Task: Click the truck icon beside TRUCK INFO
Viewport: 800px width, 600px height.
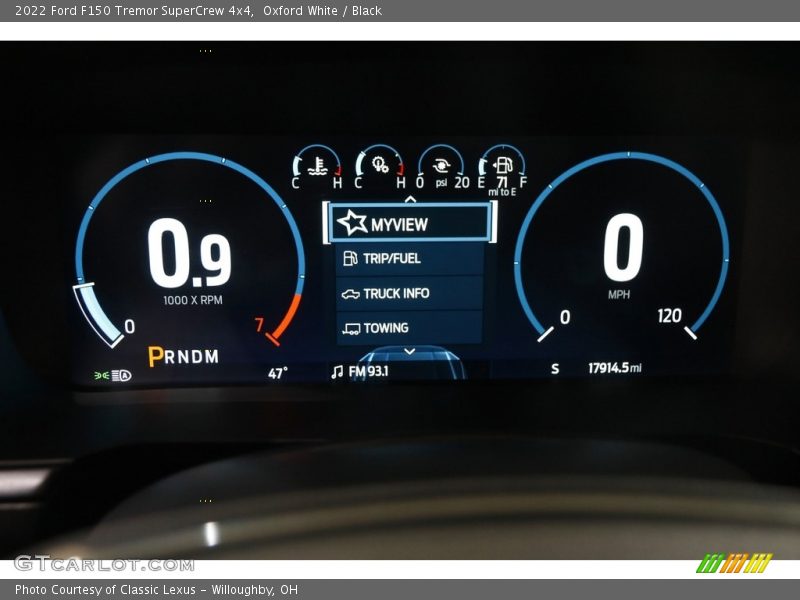Action: 351,294
